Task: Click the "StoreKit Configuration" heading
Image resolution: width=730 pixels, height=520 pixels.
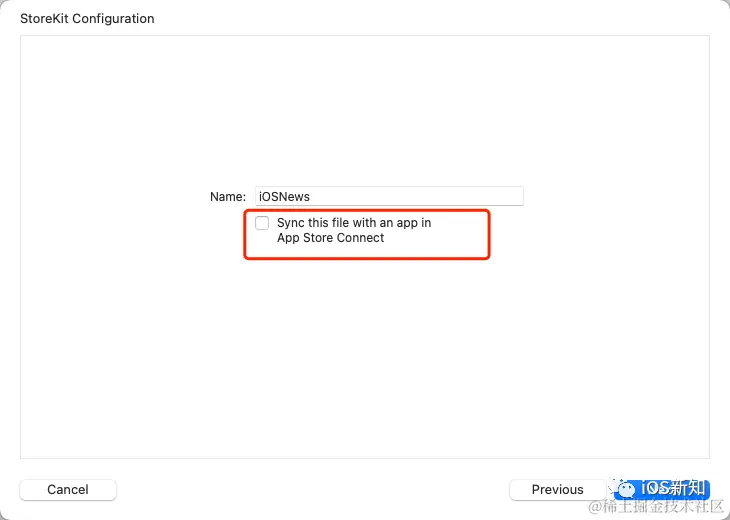Action: point(87,19)
